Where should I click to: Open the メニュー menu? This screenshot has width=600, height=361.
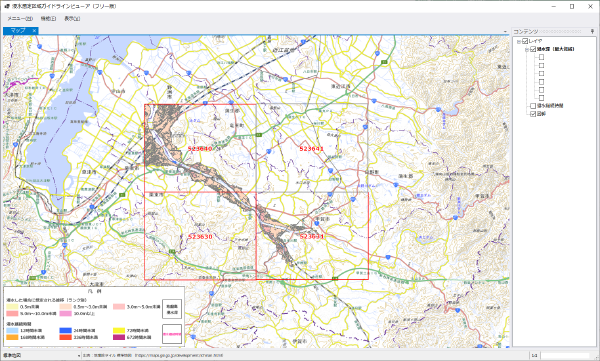(20, 18)
